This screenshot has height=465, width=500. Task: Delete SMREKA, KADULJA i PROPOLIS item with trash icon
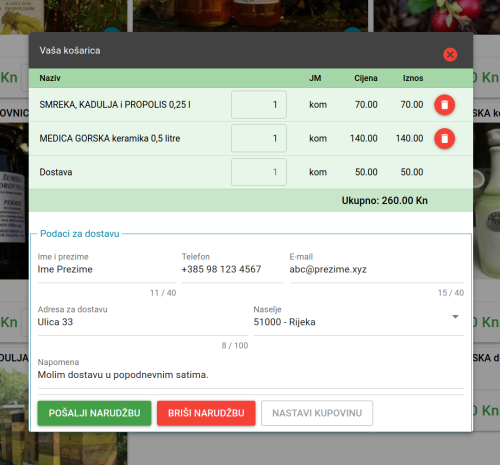(444, 105)
